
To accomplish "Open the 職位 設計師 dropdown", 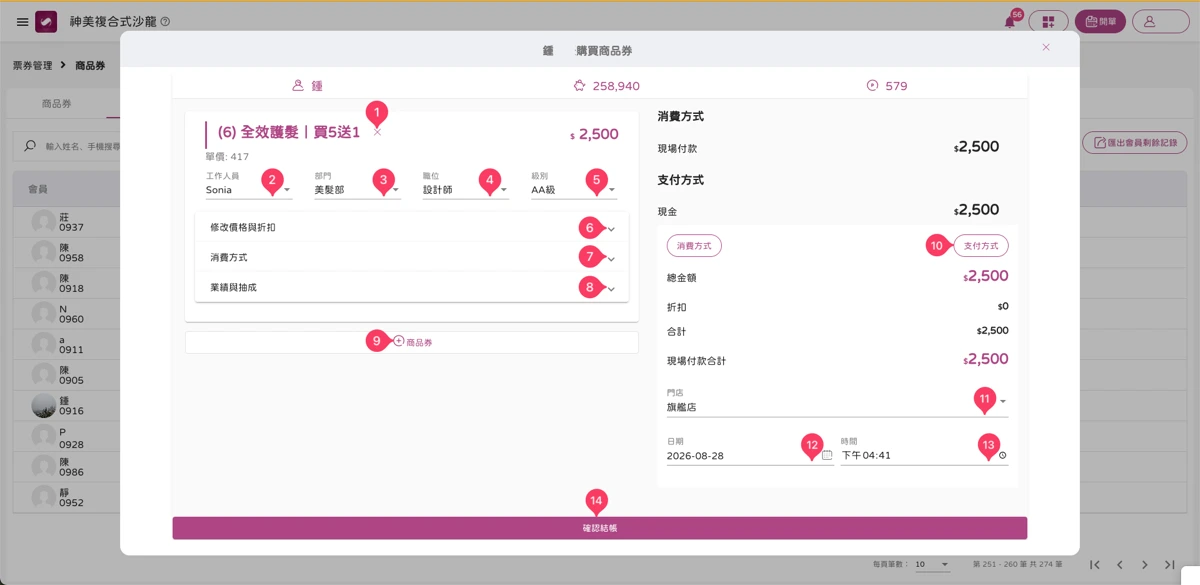I will click(466, 189).
